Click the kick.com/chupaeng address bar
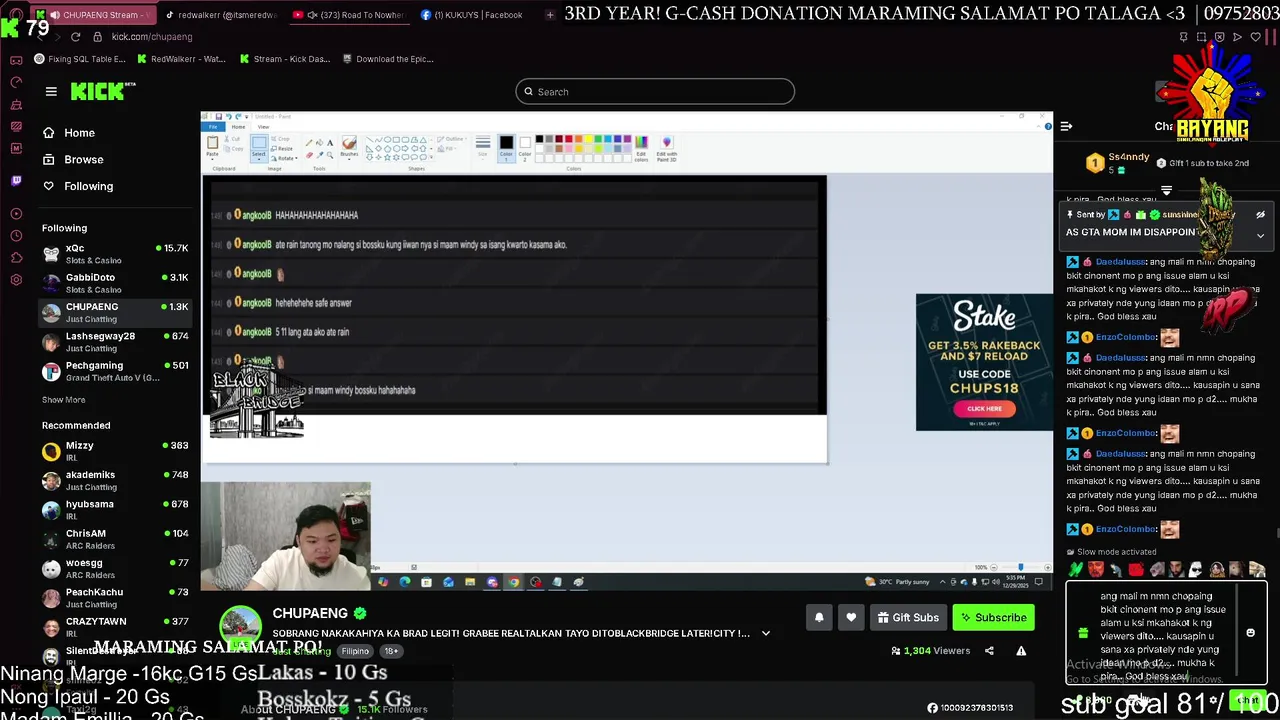 [x=151, y=37]
